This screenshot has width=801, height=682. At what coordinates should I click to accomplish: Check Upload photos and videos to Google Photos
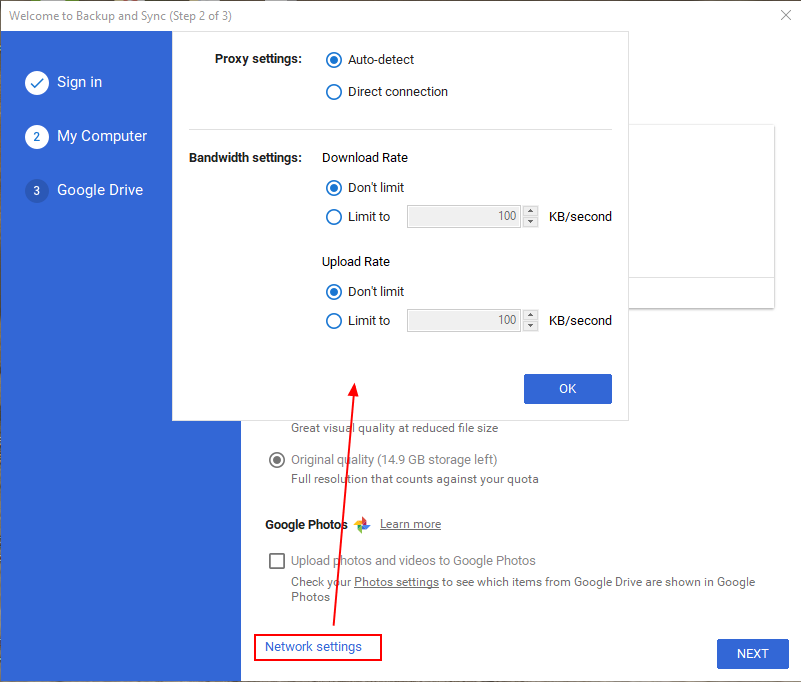(x=277, y=561)
